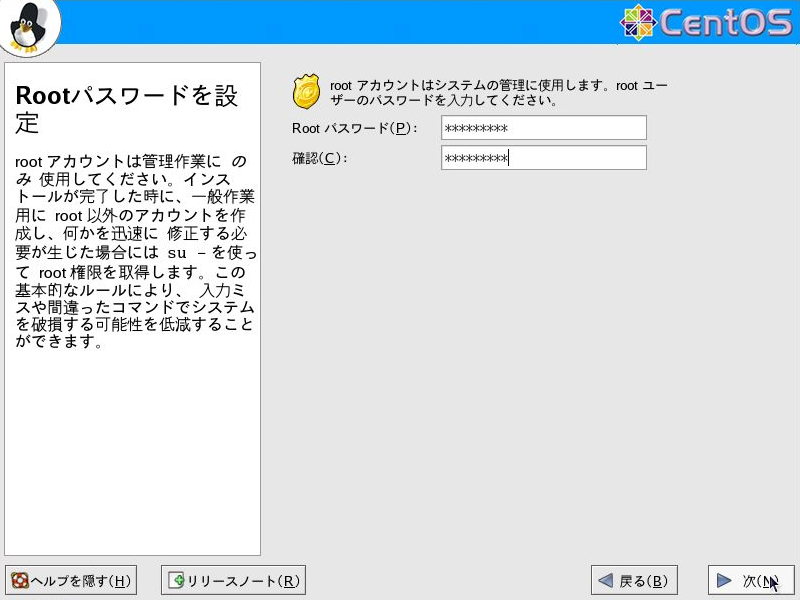
Task: Go back with the 戻る button
Action: pyautogui.click(x=634, y=580)
